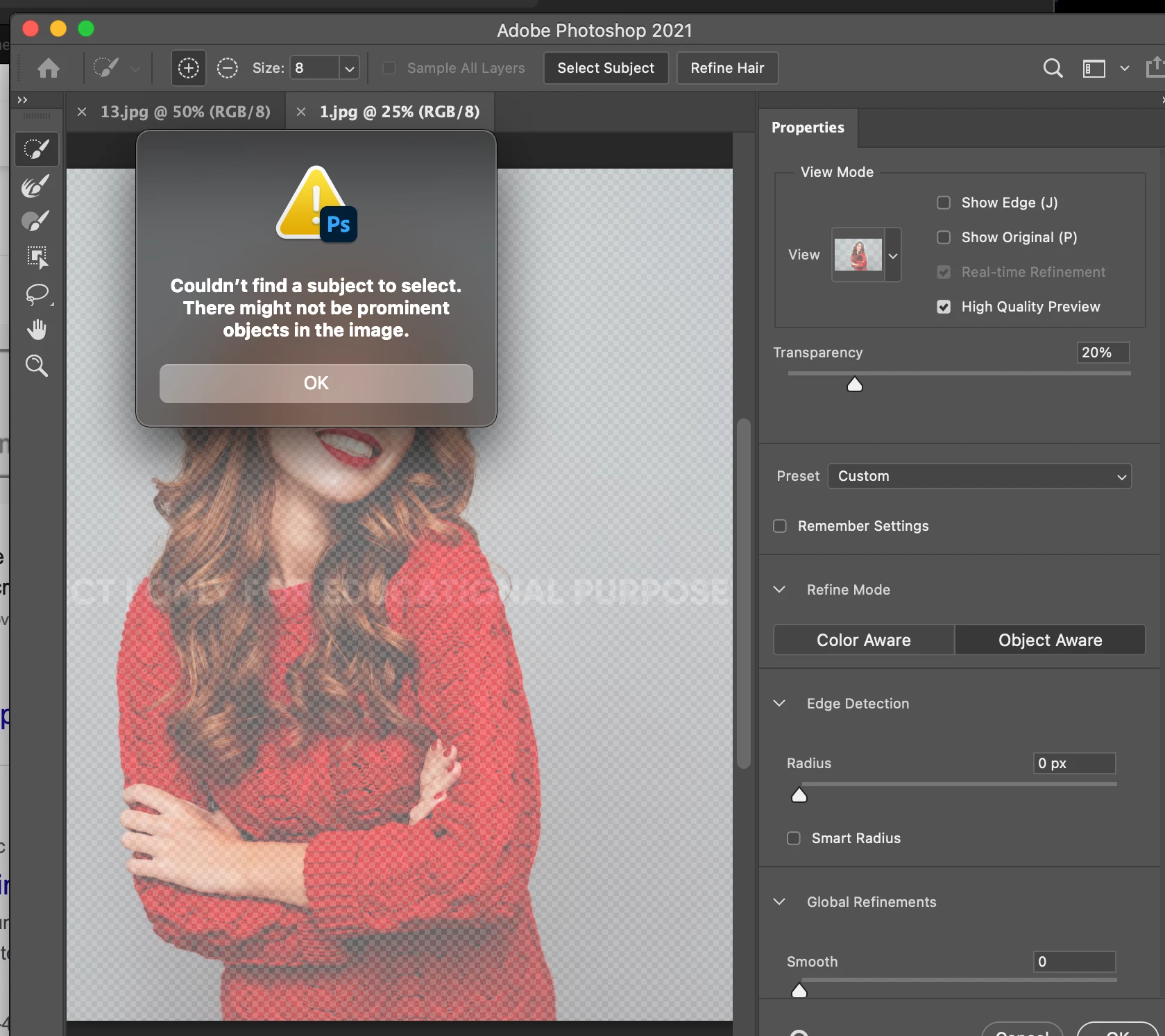The height and width of the screenshot is (1036, 1165).
Task: Enable Show Original (P) checkbox
Action: (x=944, y=237)
